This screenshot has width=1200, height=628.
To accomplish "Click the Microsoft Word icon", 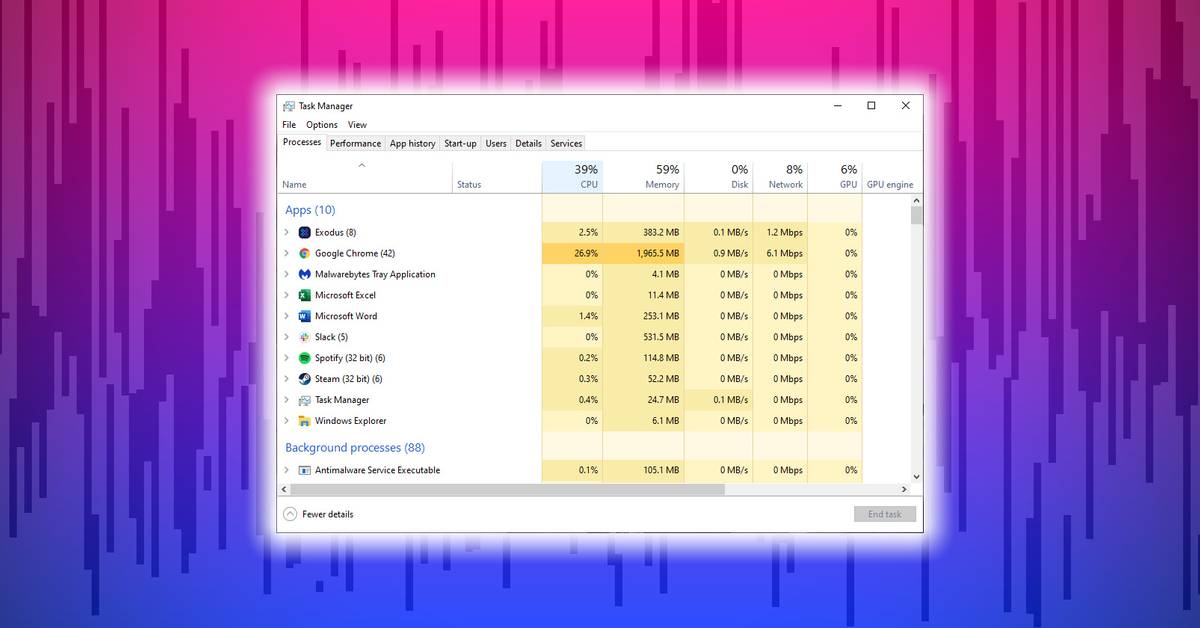I will coord(305,316).
